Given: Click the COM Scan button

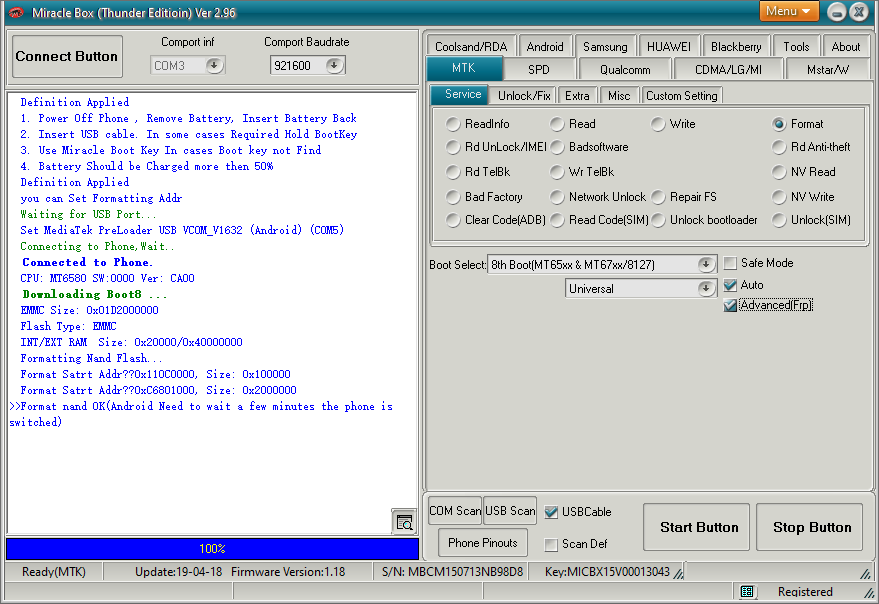Looking at the screenshot, I should (x=455, y=511).
